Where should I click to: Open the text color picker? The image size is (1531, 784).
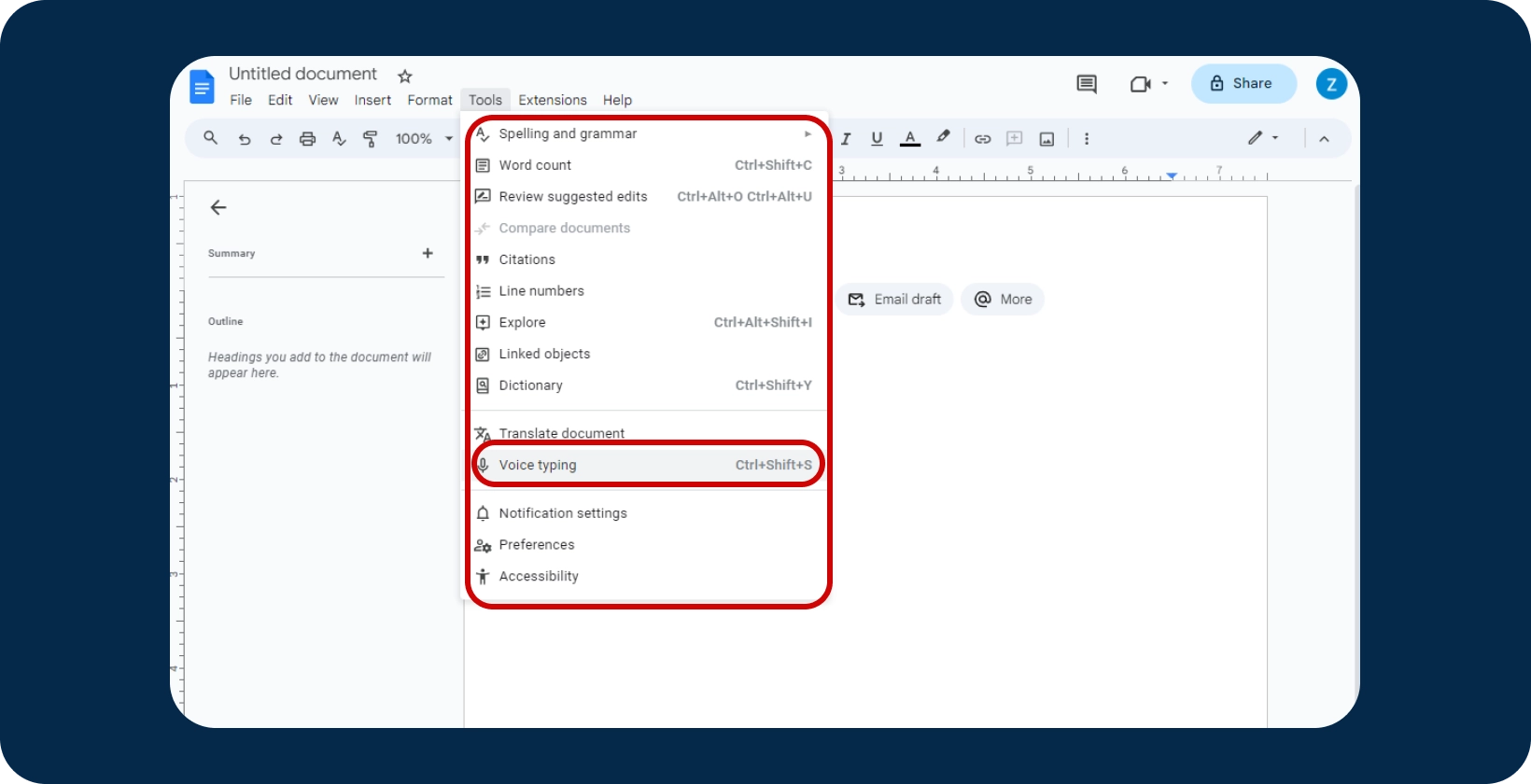tap(910, 139)
